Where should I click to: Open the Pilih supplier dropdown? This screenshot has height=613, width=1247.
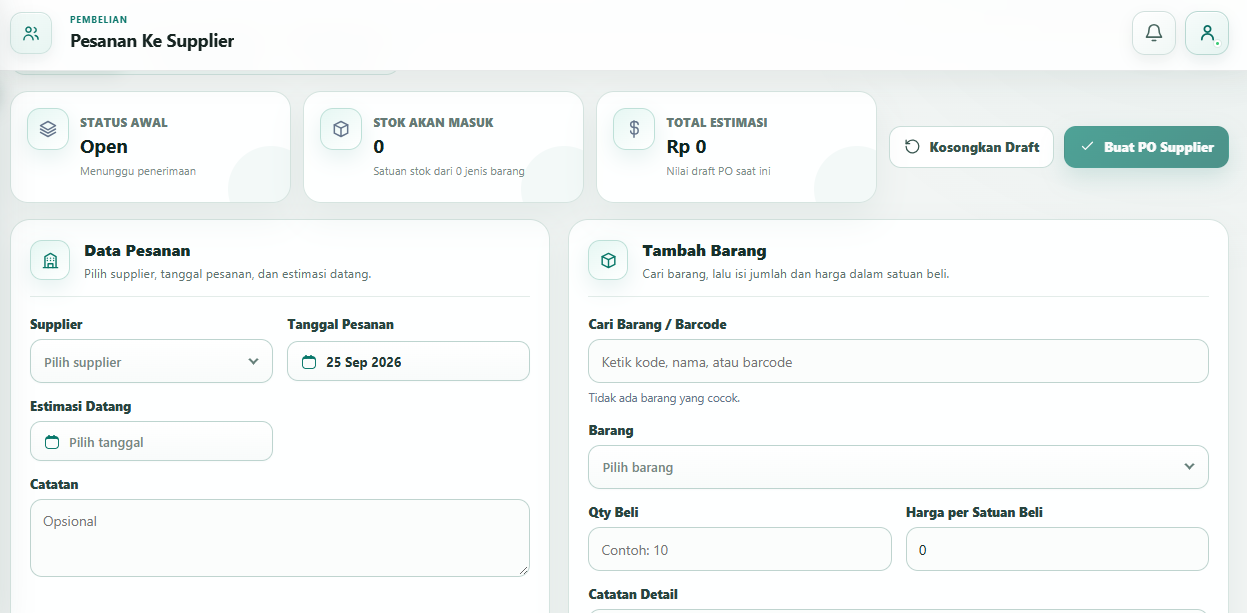pos(151,361)
